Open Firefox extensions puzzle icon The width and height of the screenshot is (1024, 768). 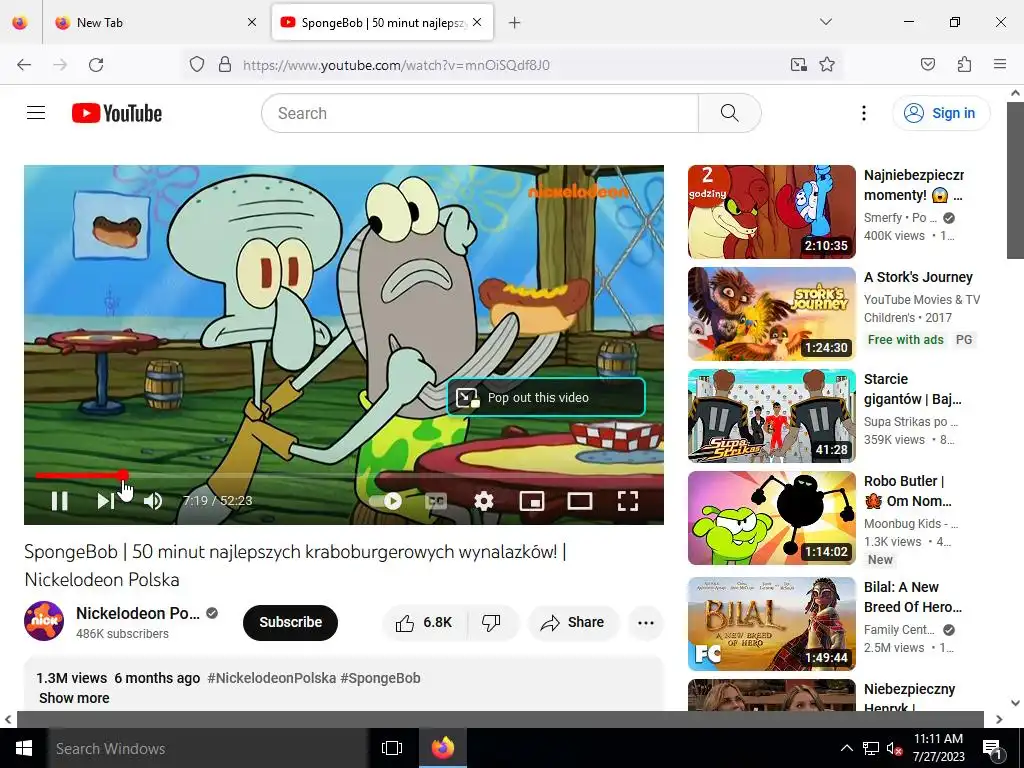pyautogui.click(x=964, y=64)
